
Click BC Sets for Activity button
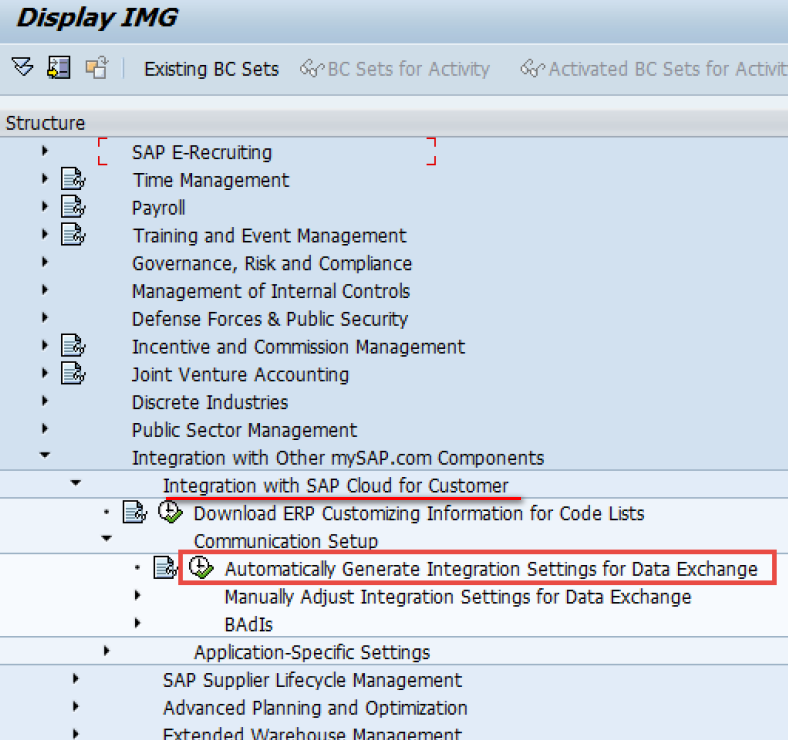coord(396,69)
